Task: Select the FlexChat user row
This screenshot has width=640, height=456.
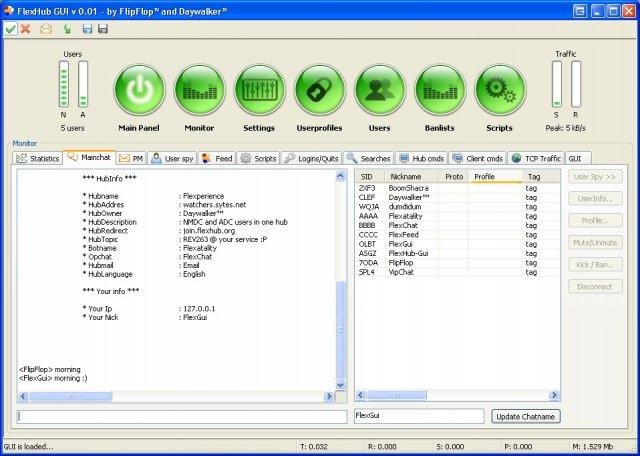Action: click(457, 226)
